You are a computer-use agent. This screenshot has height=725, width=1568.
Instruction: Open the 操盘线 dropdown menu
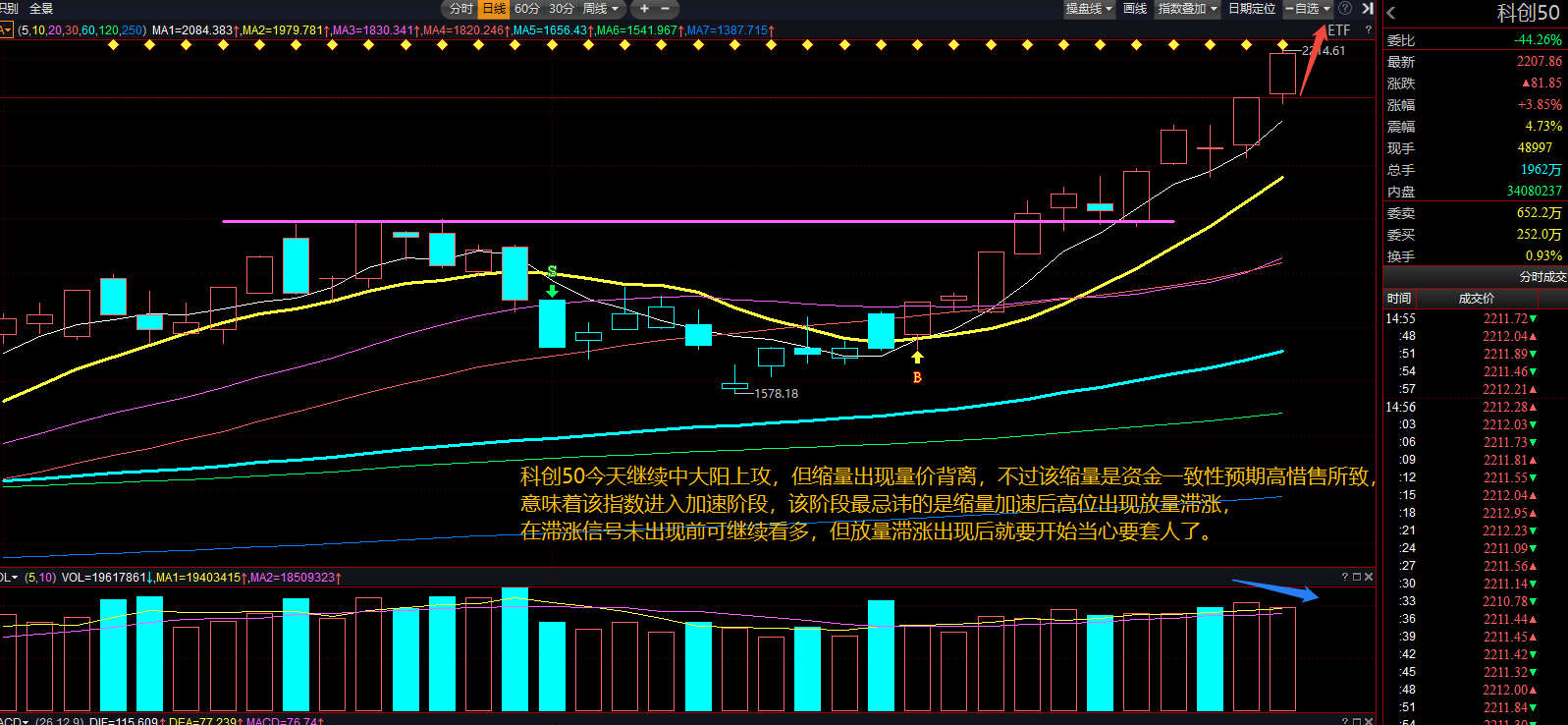1089,9
